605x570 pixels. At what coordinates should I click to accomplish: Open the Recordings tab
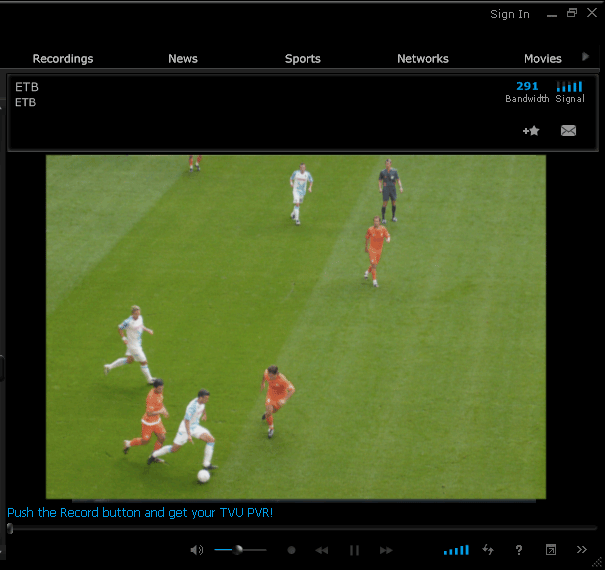click(63, 59)
